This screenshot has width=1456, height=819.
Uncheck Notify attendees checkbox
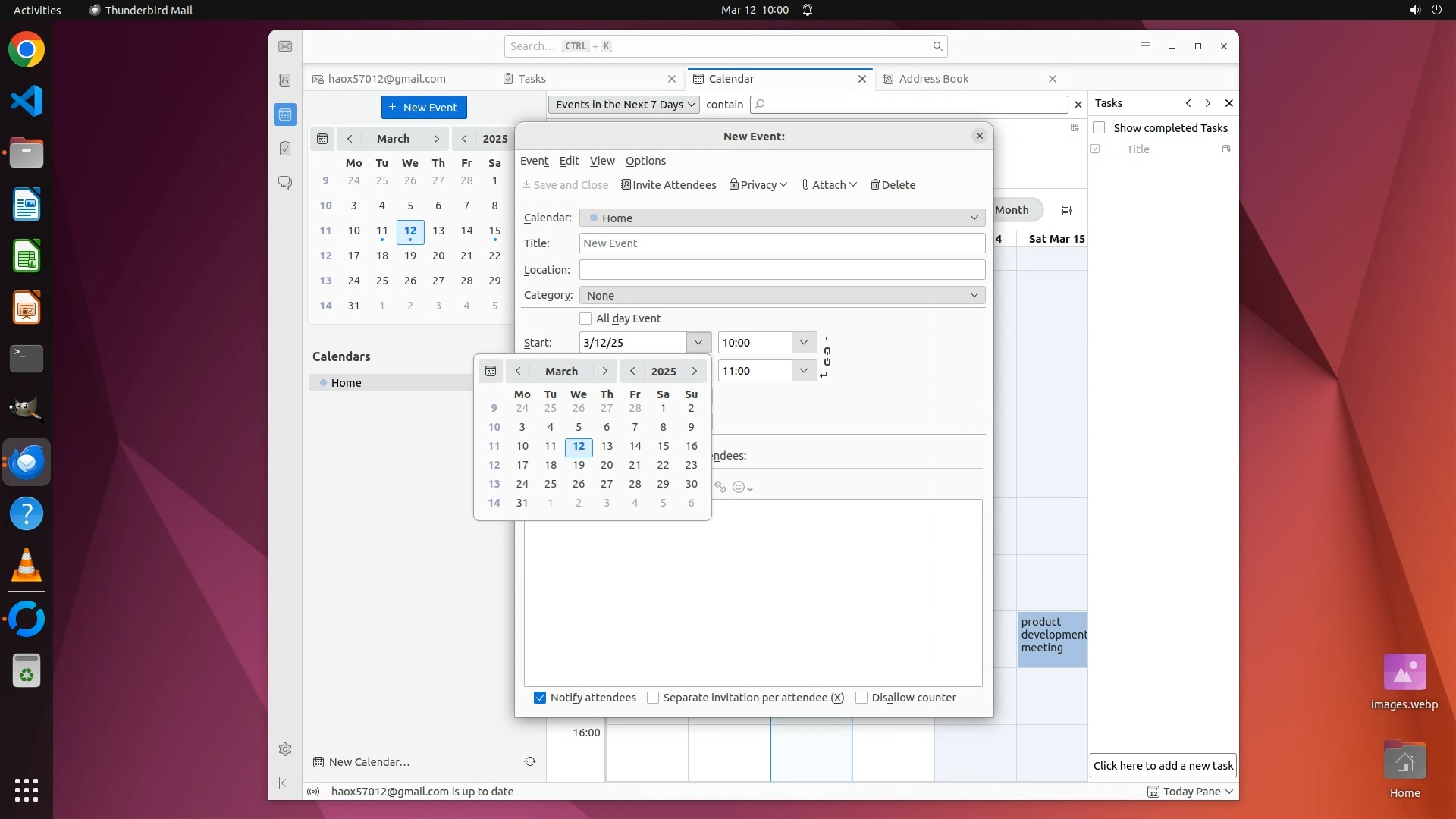coord(540,698)
